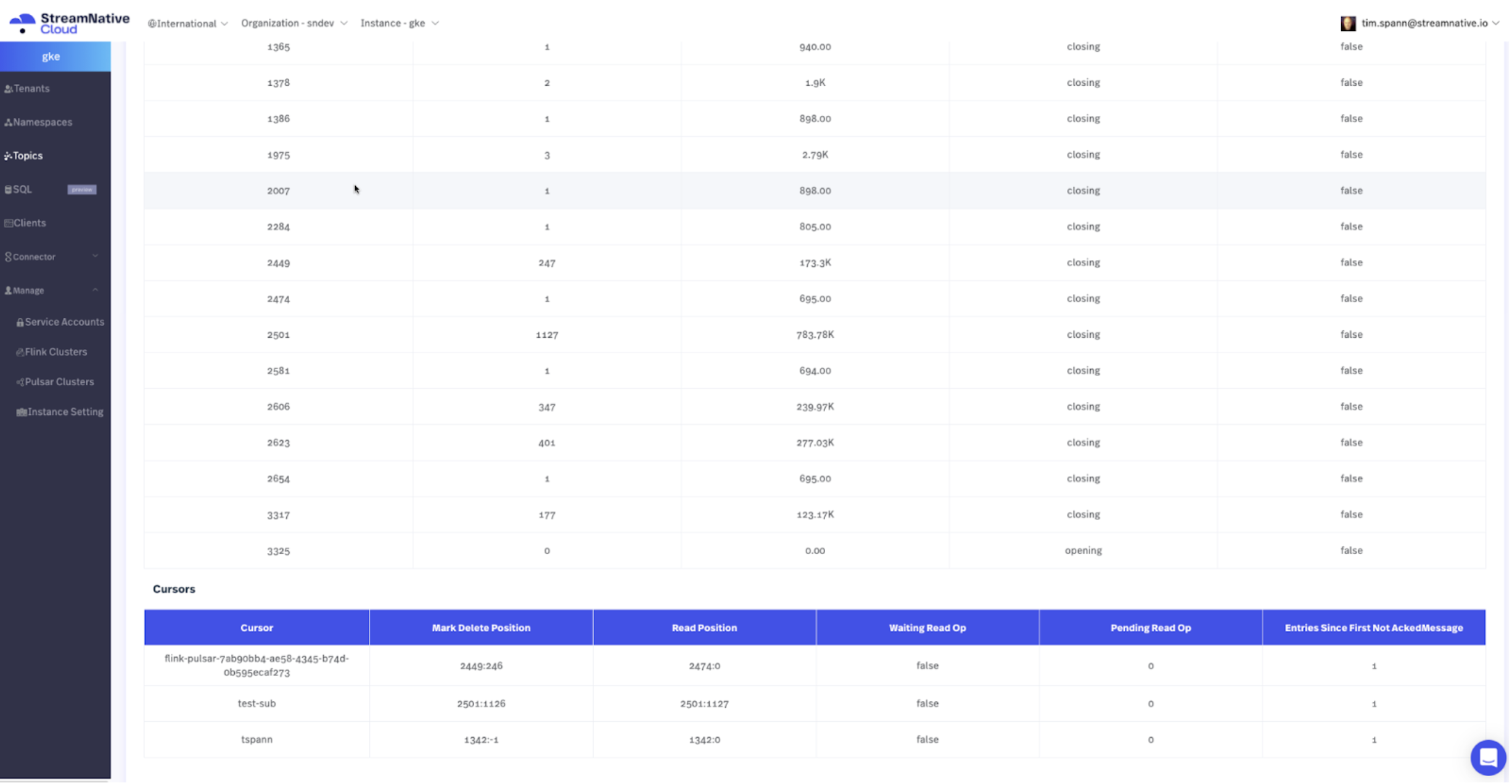Image resolution: width=1512 pixels, height=784 pixels.
Task: Select the SQL database icon
Action: click(8, 189)
